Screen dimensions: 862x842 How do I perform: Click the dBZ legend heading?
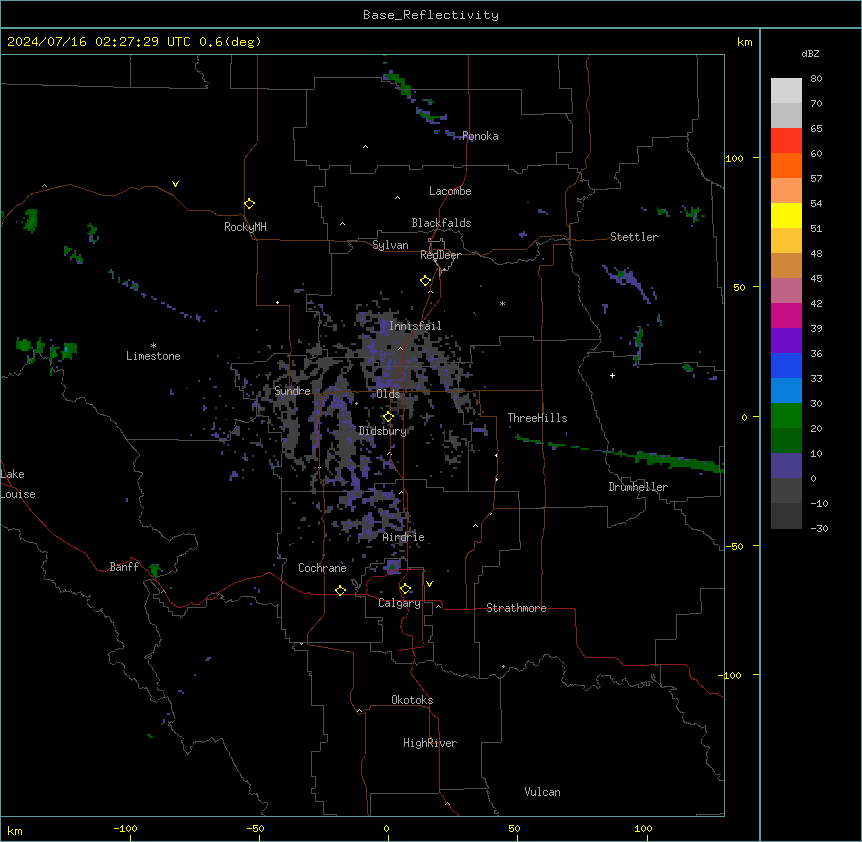[810, 54]
